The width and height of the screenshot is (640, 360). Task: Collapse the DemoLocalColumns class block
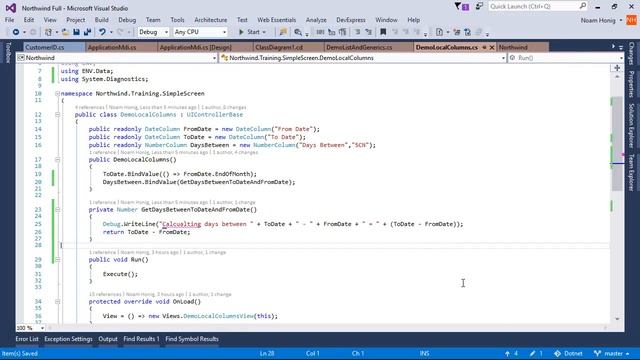tap(58, 115)
